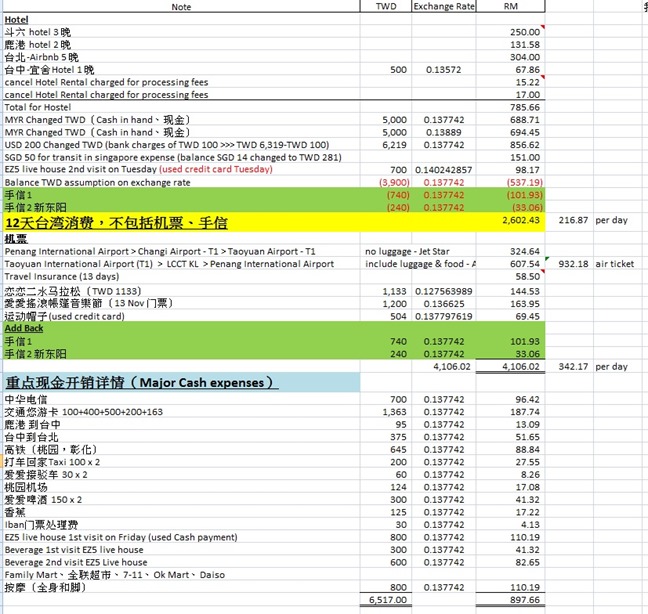Select exchange rate 0.13889 cell
The height and width of the screenshot is (614, 648).
coord(443,132)
